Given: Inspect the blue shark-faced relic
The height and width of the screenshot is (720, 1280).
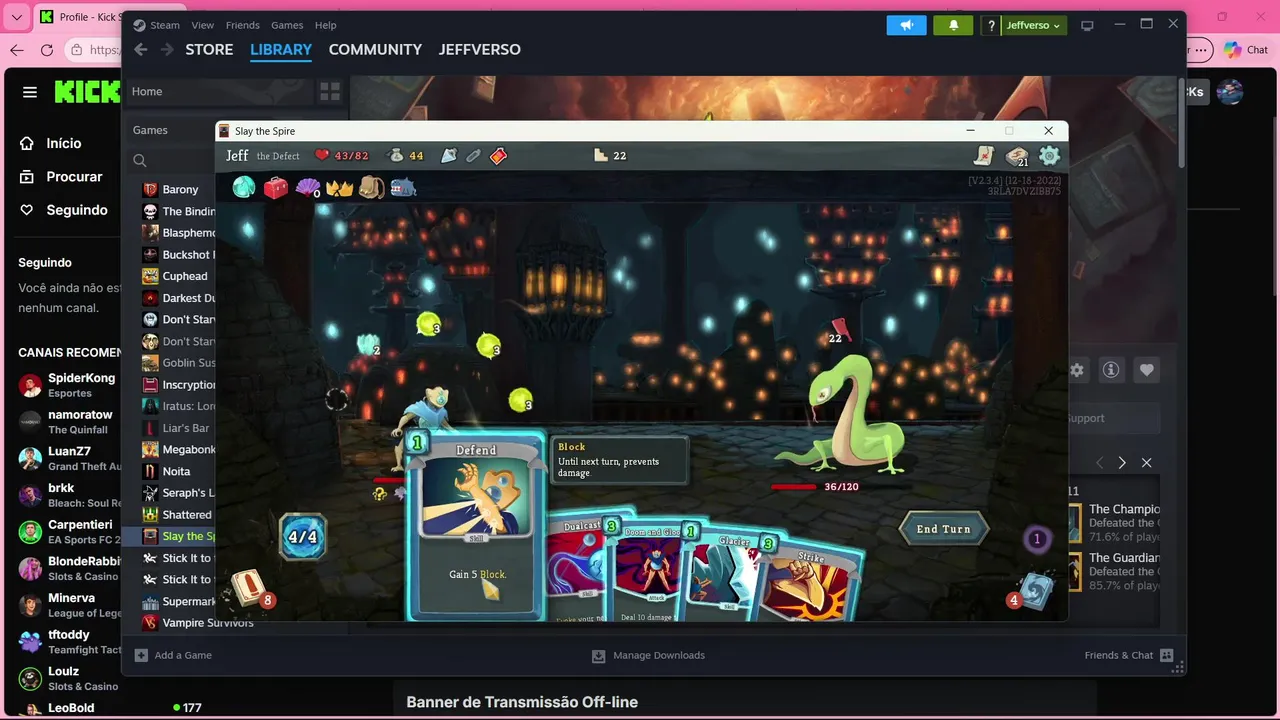Looking at the screenshot, I should [403, 187].
